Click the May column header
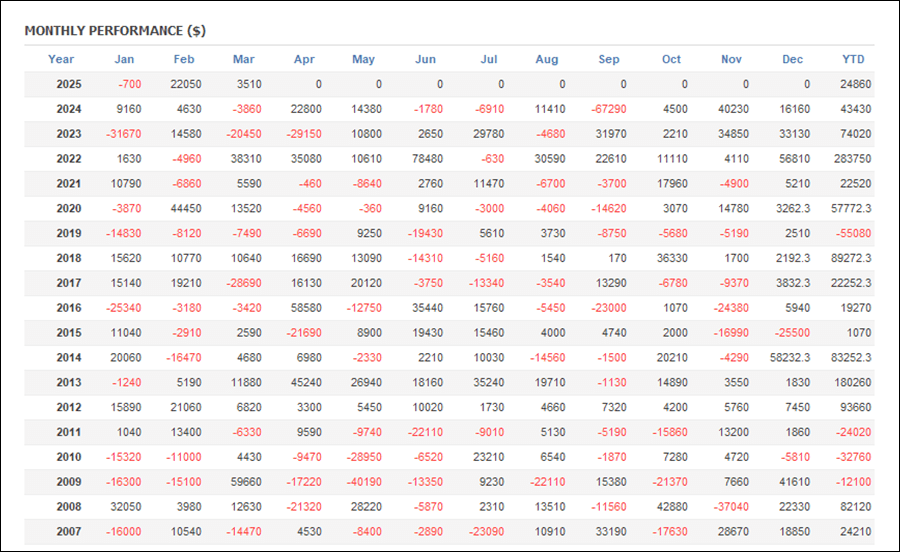 tap(363, 59)
